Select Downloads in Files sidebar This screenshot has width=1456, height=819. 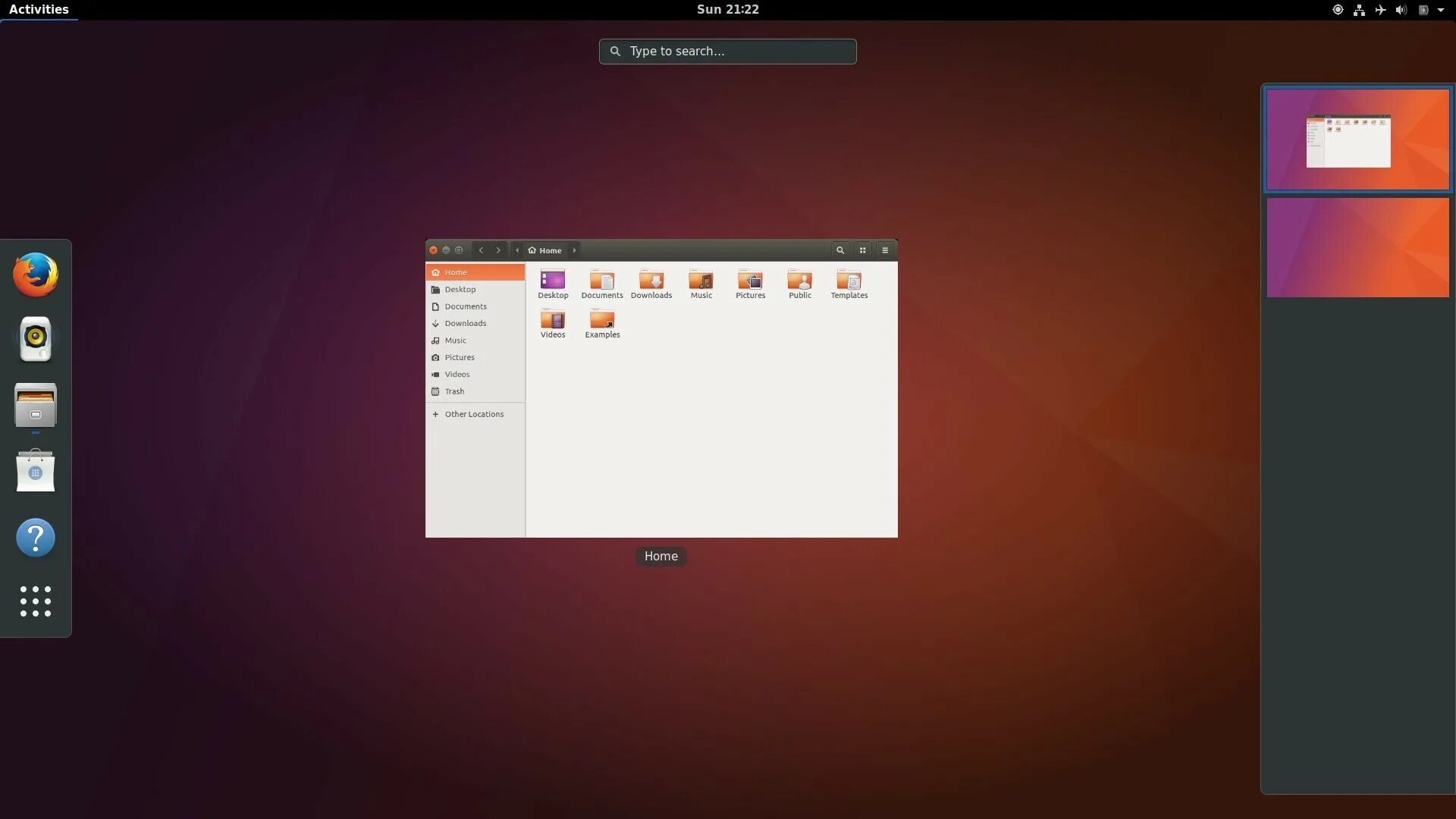[x=465, y=323]
